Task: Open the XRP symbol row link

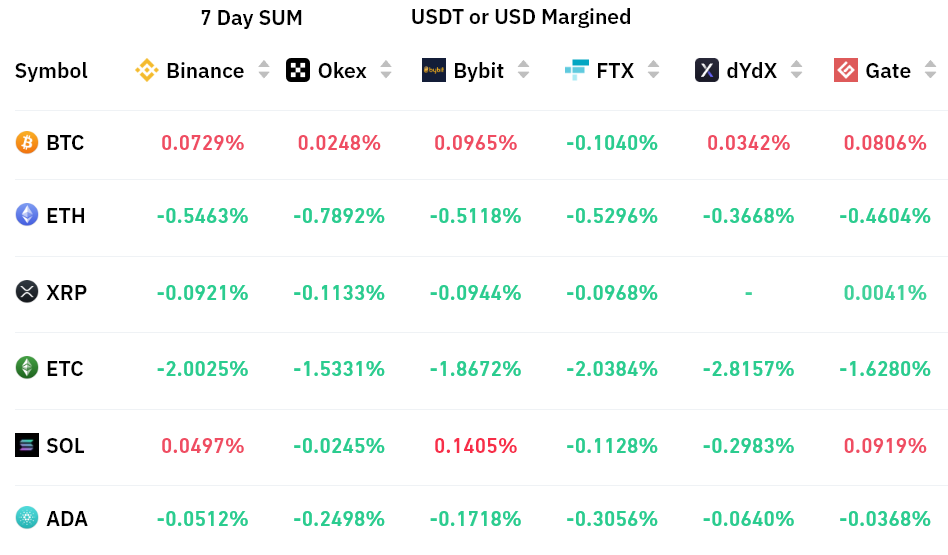Action: click(x=66, y=292)
